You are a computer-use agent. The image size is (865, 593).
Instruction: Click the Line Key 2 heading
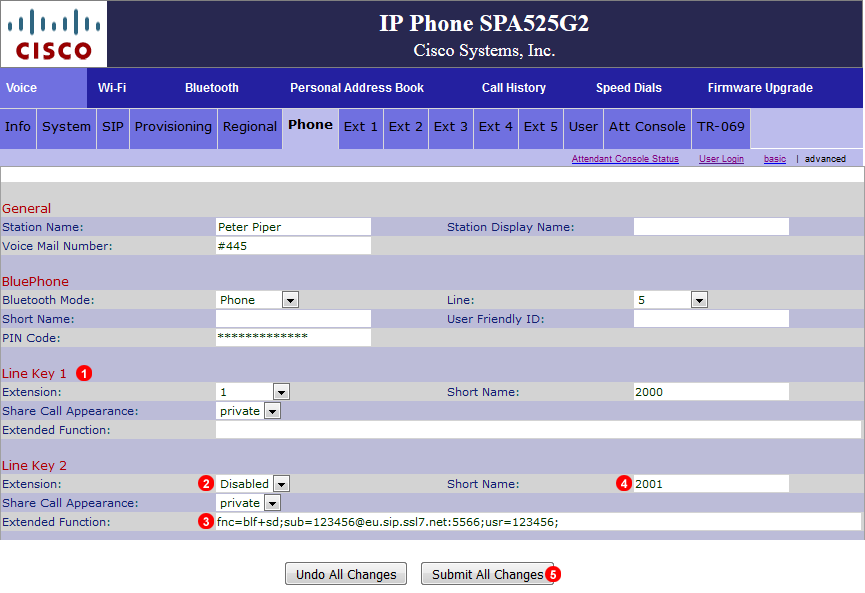point(34,466)
